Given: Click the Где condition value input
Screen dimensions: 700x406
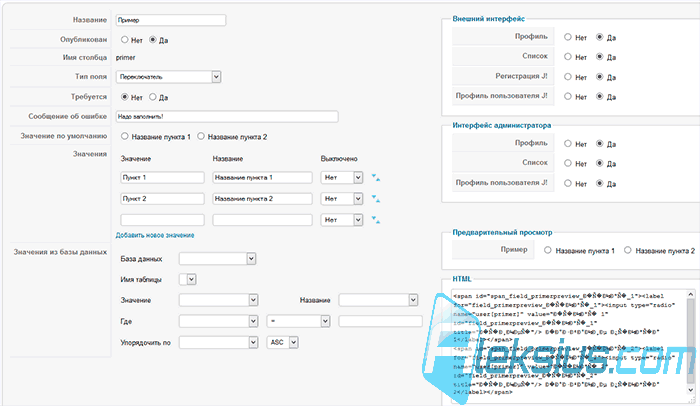Looking at the screenshot, I should (380, 321).
